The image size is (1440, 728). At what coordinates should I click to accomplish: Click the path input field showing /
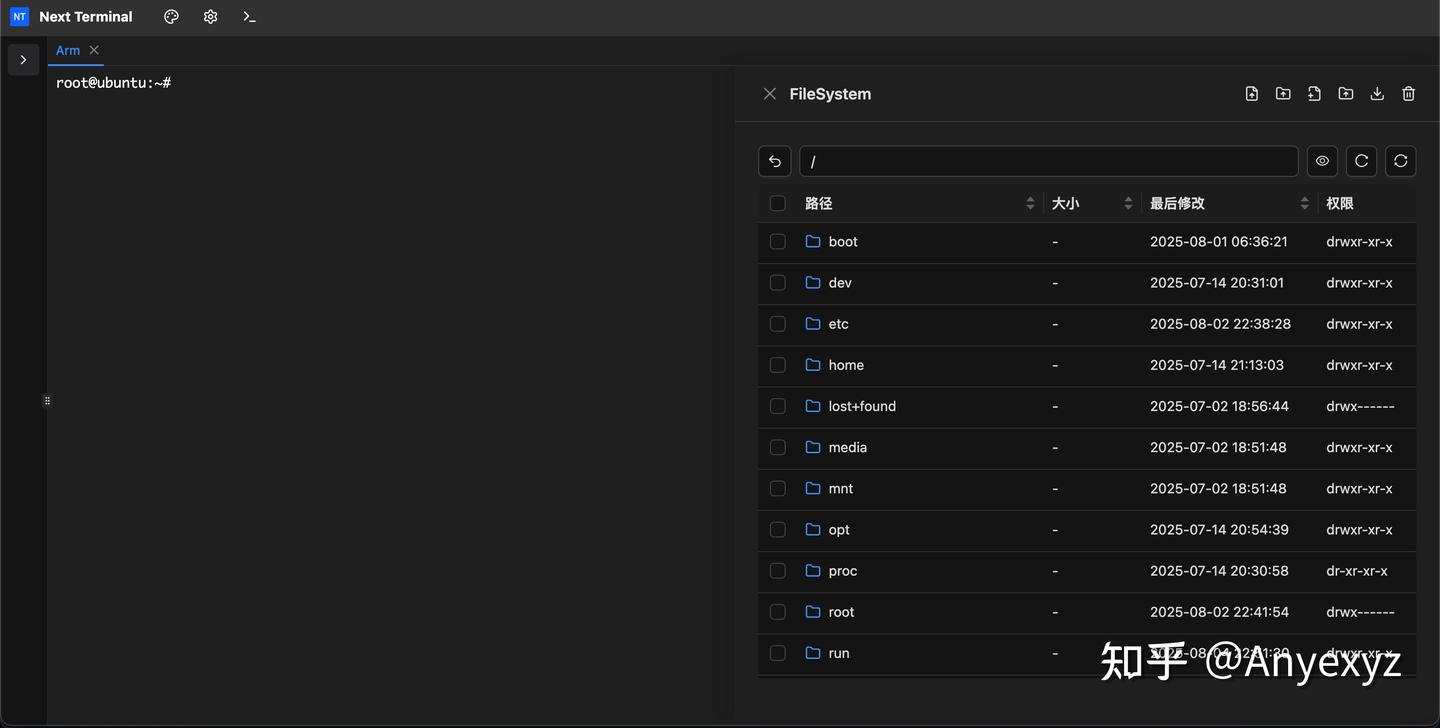pos(1049,161)
